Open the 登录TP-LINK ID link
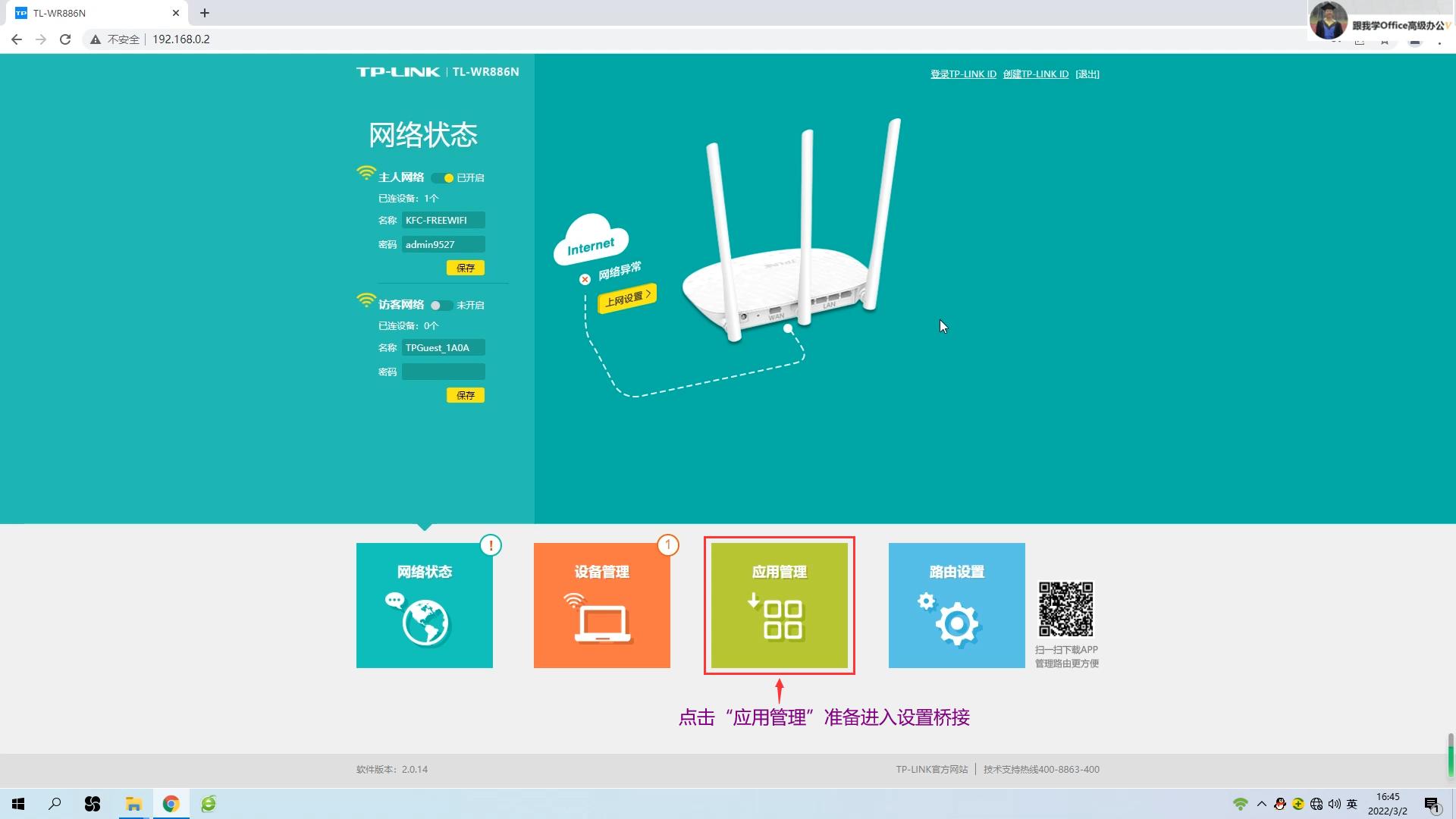 (963, 74)
